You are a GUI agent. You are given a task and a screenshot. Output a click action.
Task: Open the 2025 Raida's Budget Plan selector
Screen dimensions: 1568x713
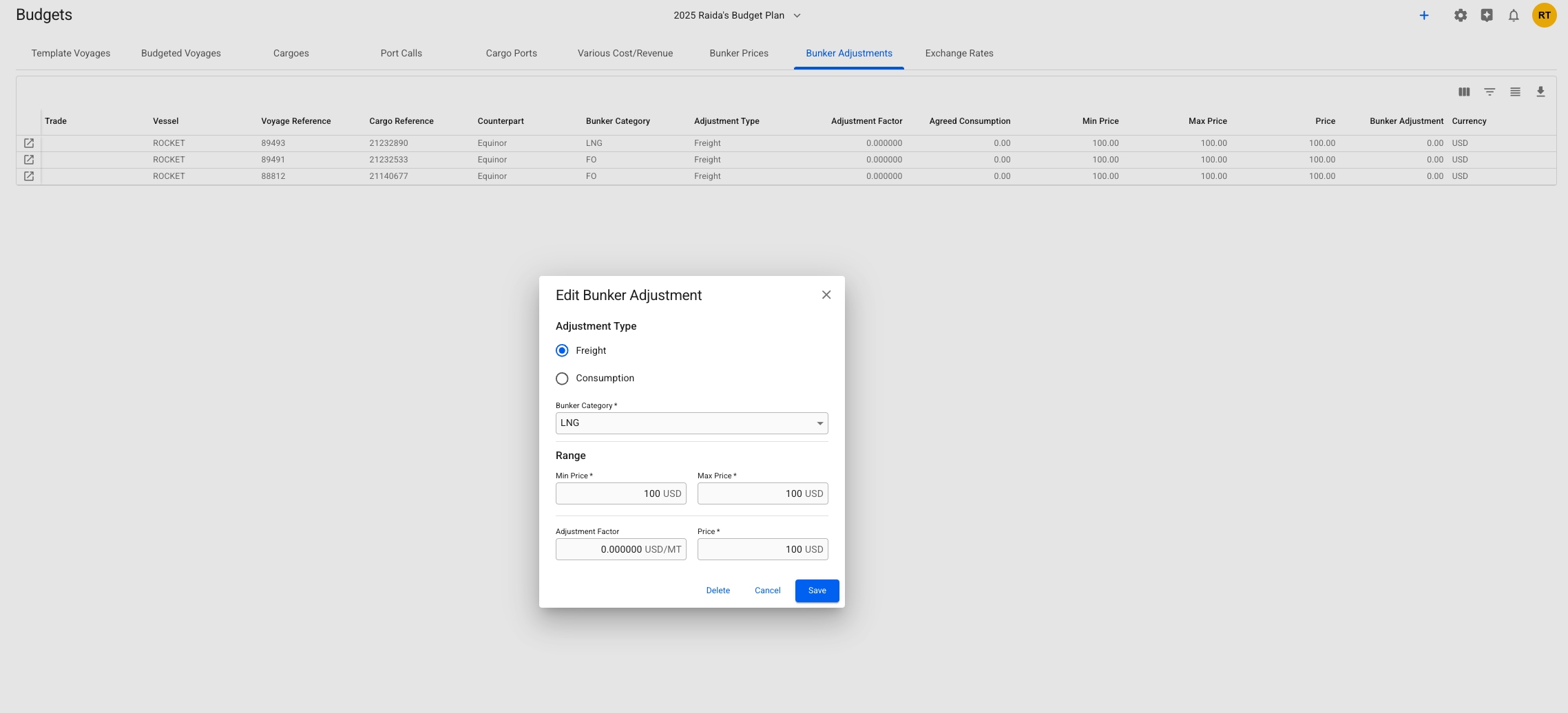(x=737, y=15)
